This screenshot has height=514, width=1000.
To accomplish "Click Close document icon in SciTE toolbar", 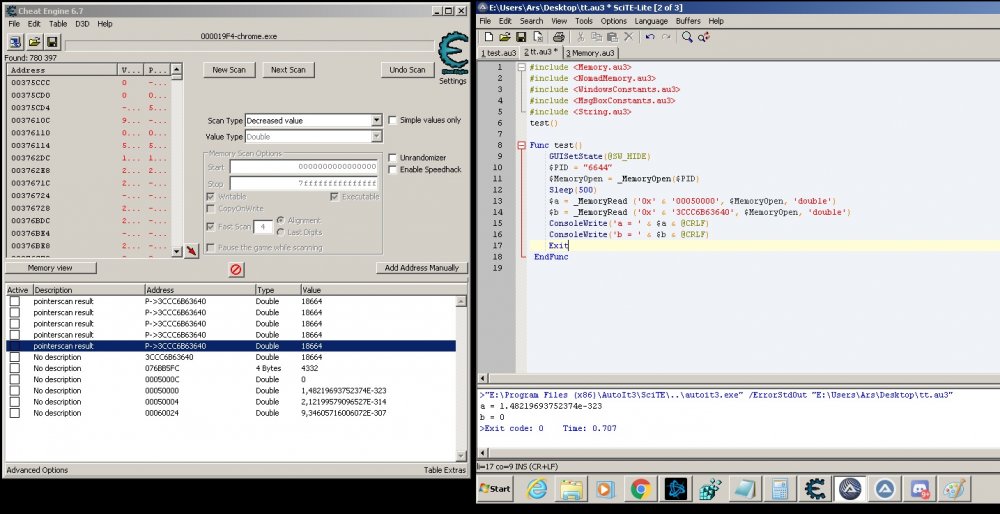I will pos(538,37).
